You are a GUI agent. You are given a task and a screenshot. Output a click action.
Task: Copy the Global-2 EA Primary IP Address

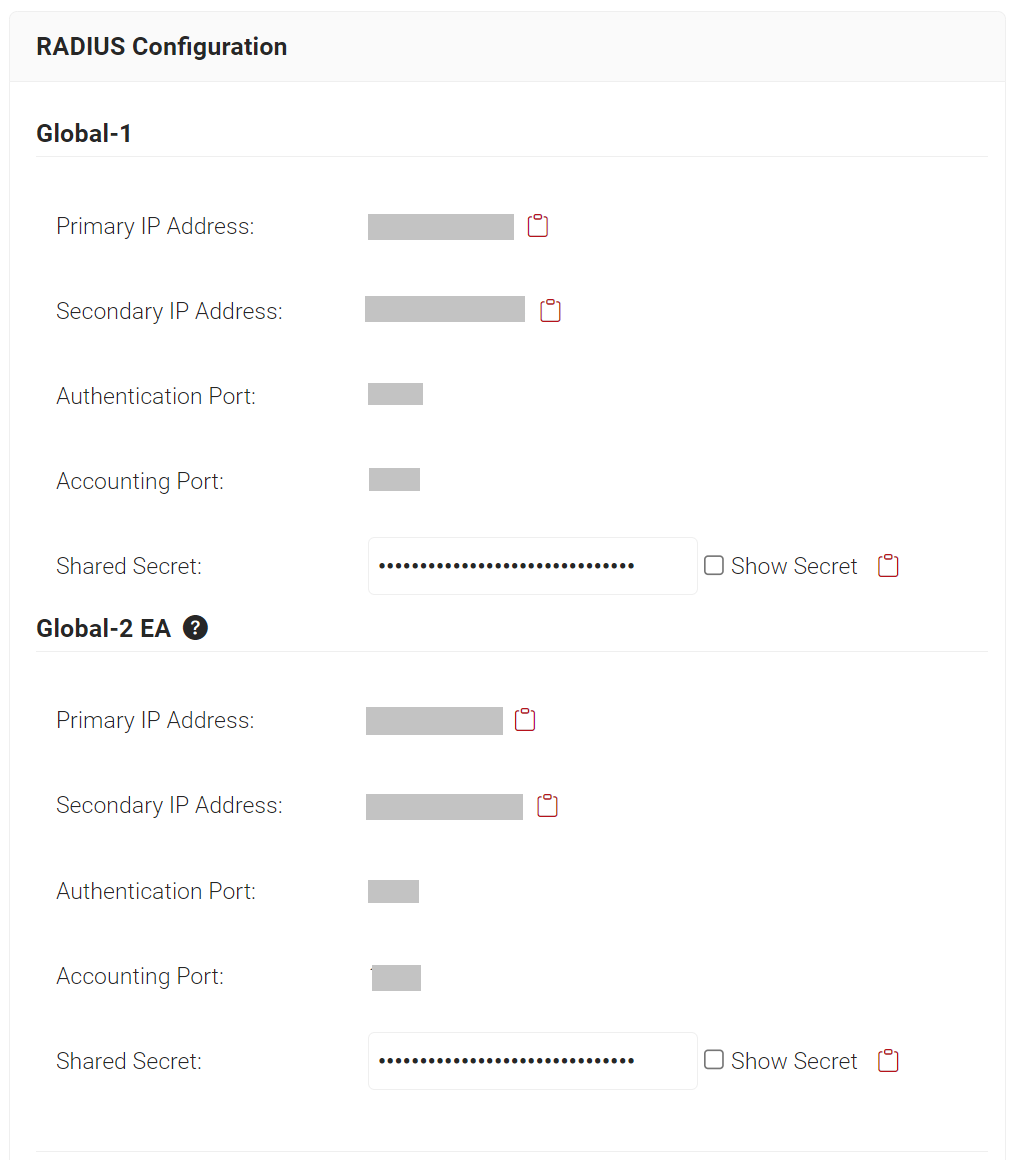point(525,720)
